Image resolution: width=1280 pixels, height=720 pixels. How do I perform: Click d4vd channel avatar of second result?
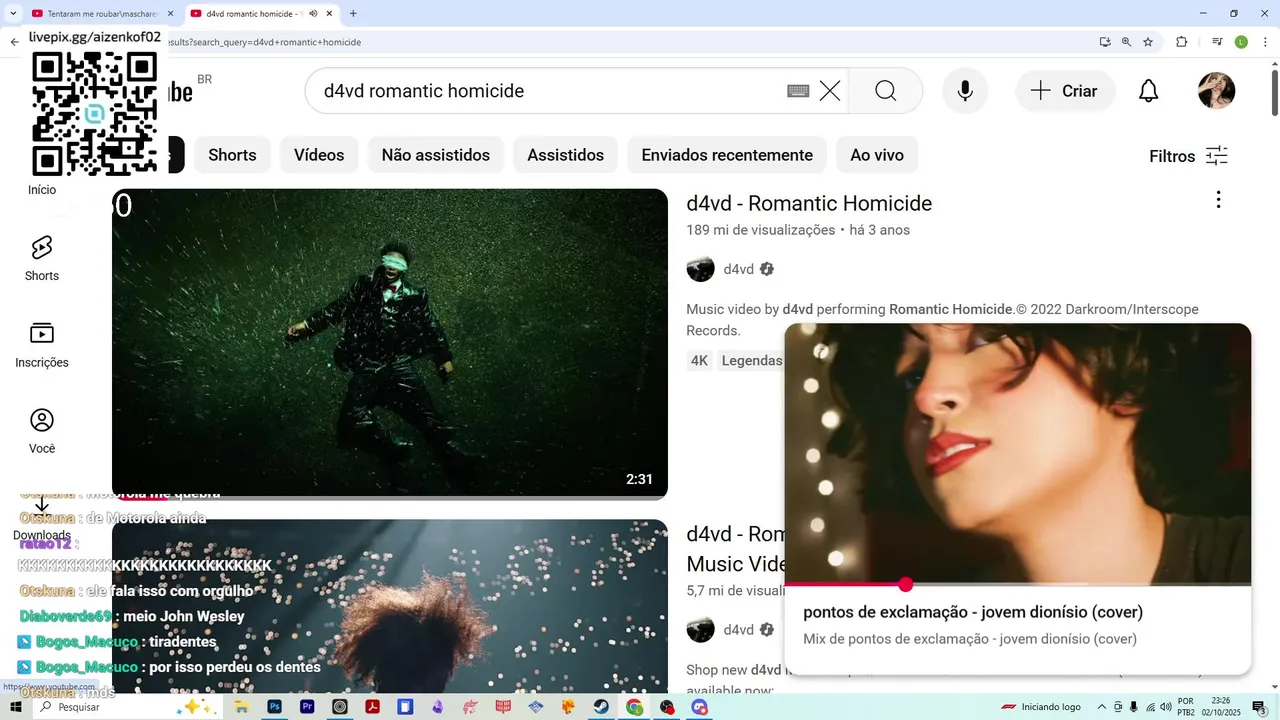[700, 630]
